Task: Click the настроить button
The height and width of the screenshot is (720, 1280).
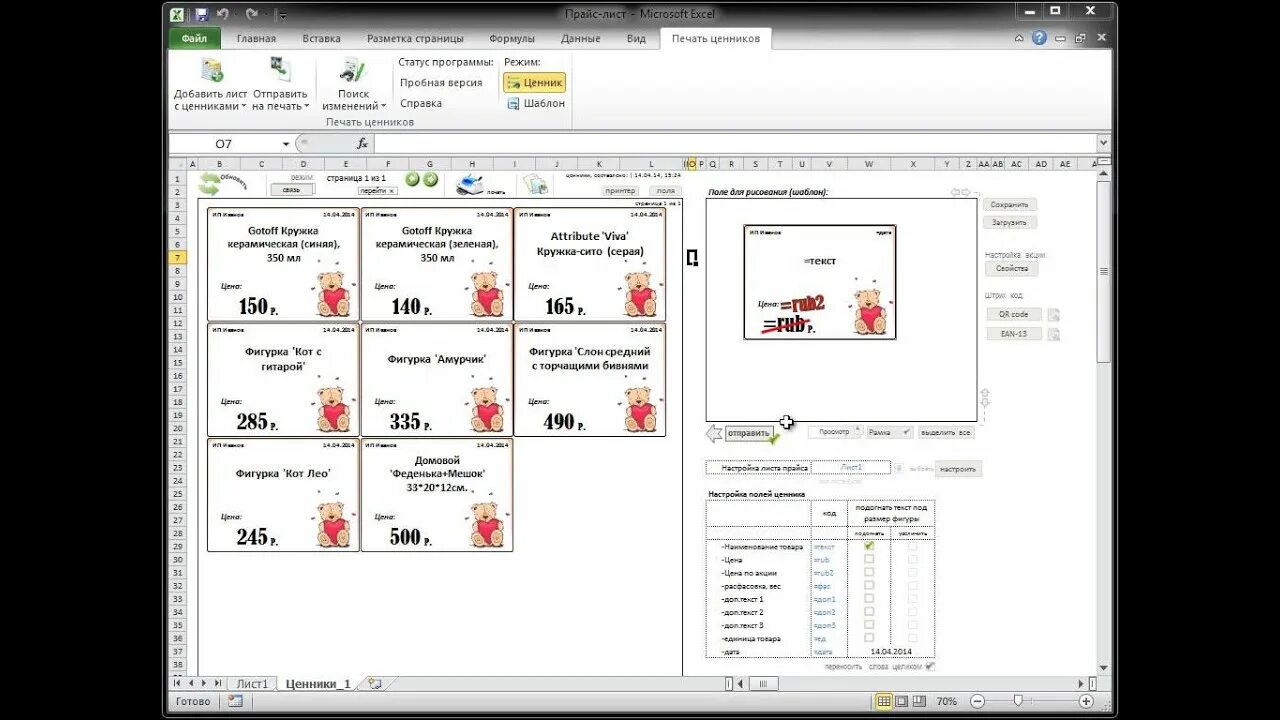Action: (x=959, y=468)
